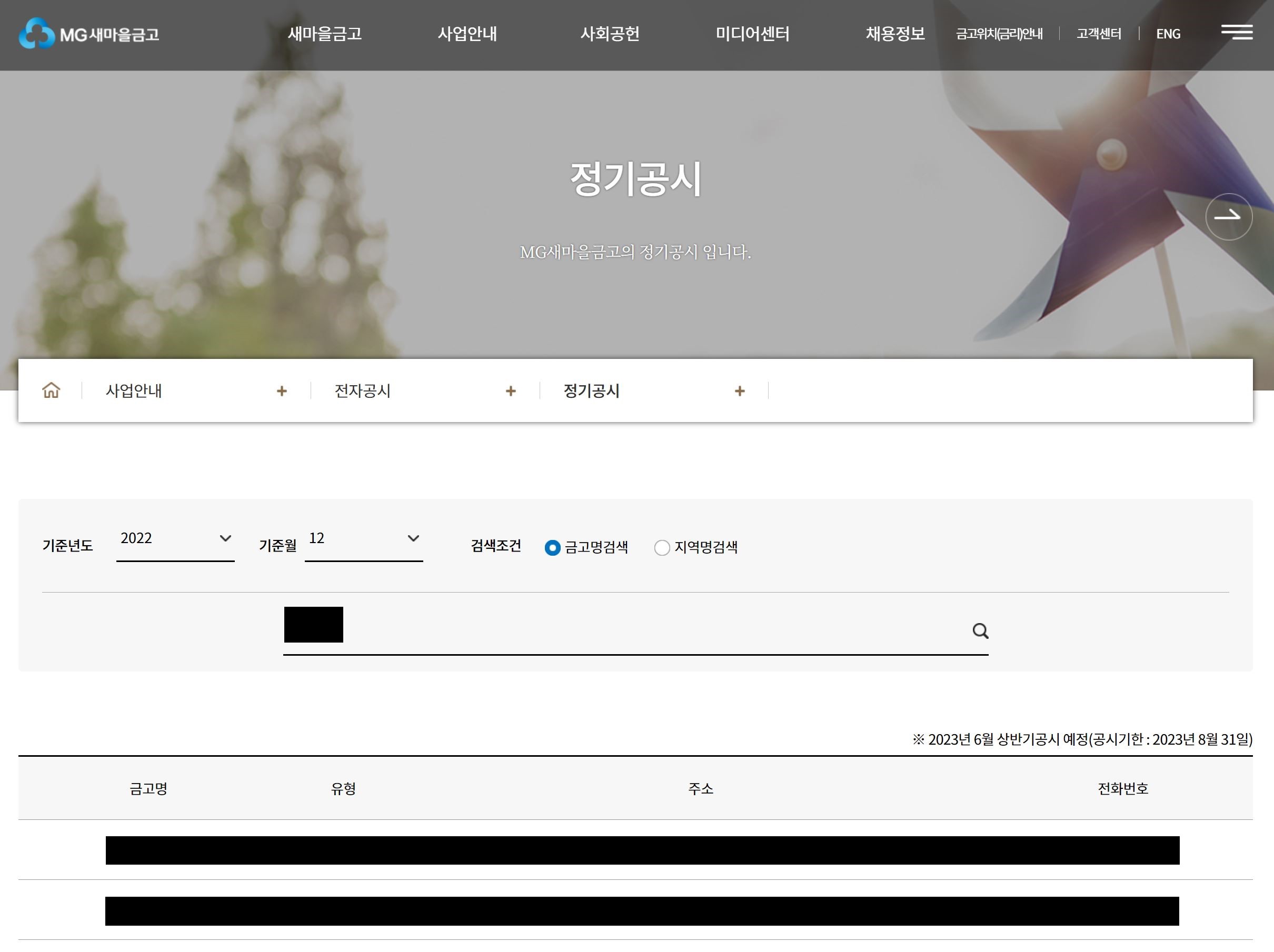Click the arrow button on the banner
The height and width of the screenshot is (952, 1274).
coord(1229,217)
